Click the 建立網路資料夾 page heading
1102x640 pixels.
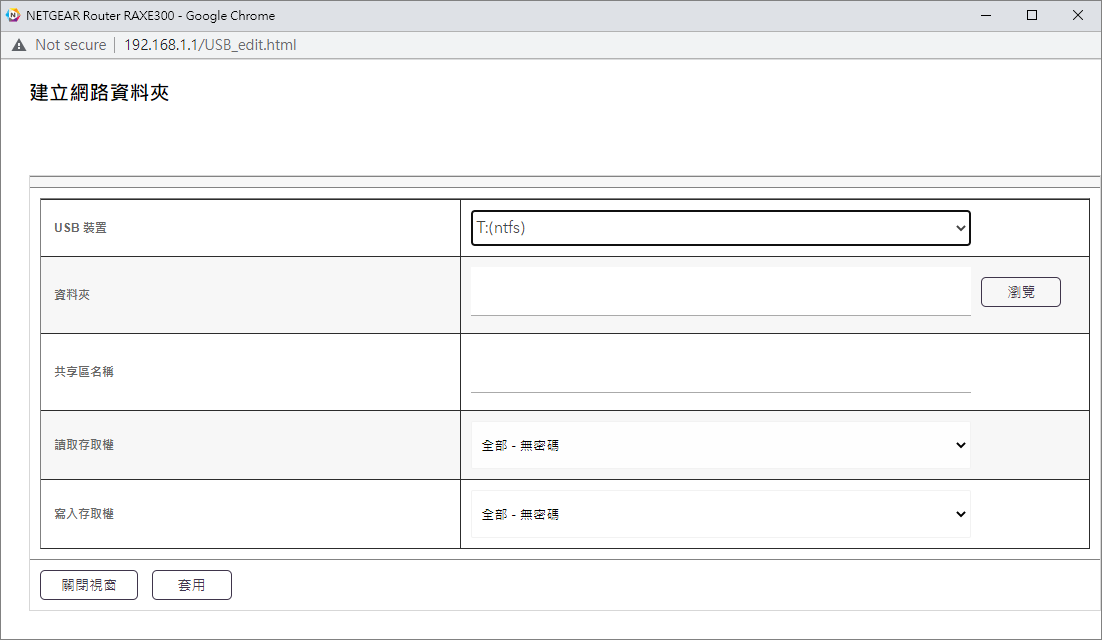pyautogui.click(x=100, y=93)
